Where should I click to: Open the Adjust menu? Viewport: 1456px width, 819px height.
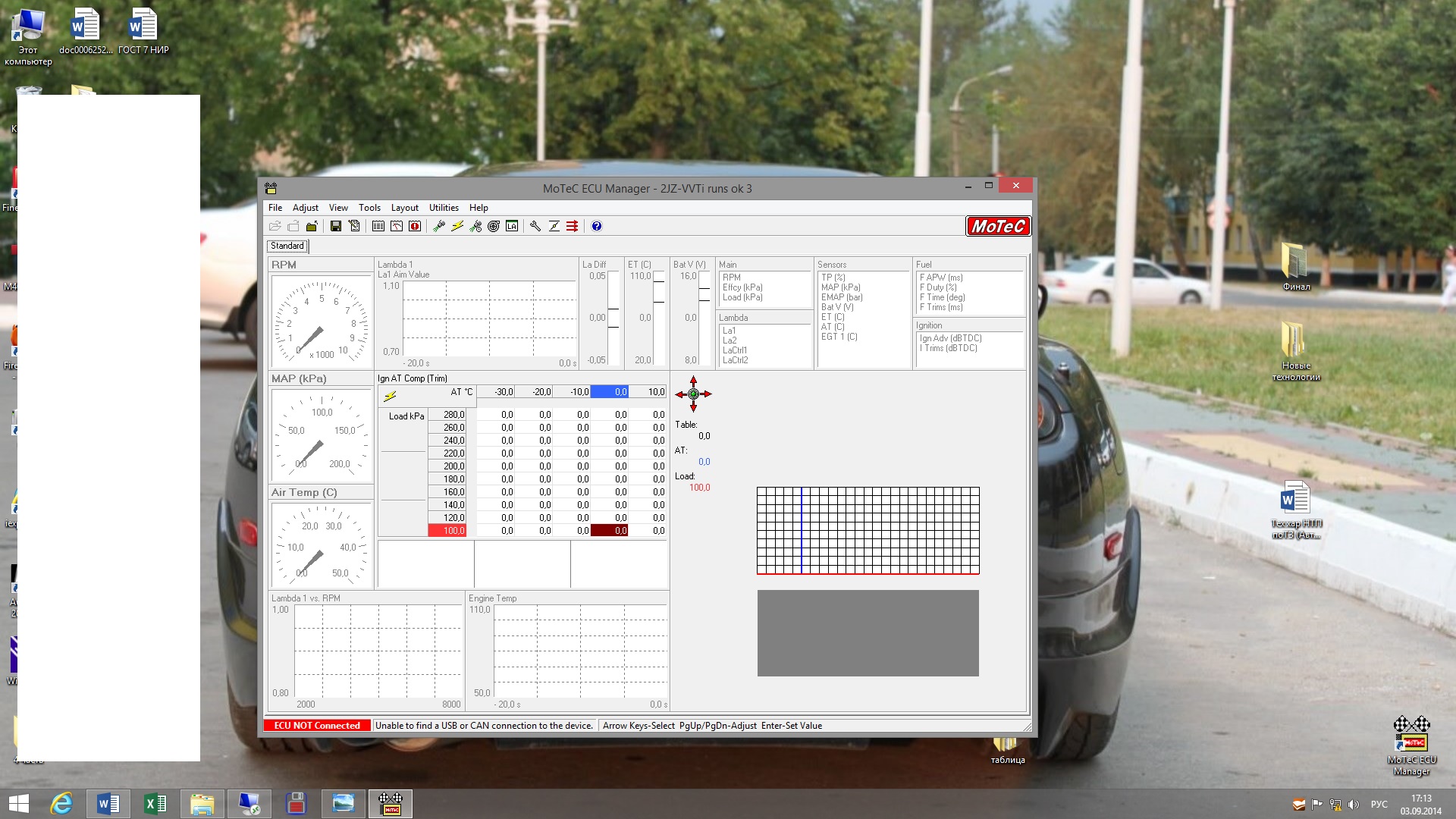click(305, 208)
